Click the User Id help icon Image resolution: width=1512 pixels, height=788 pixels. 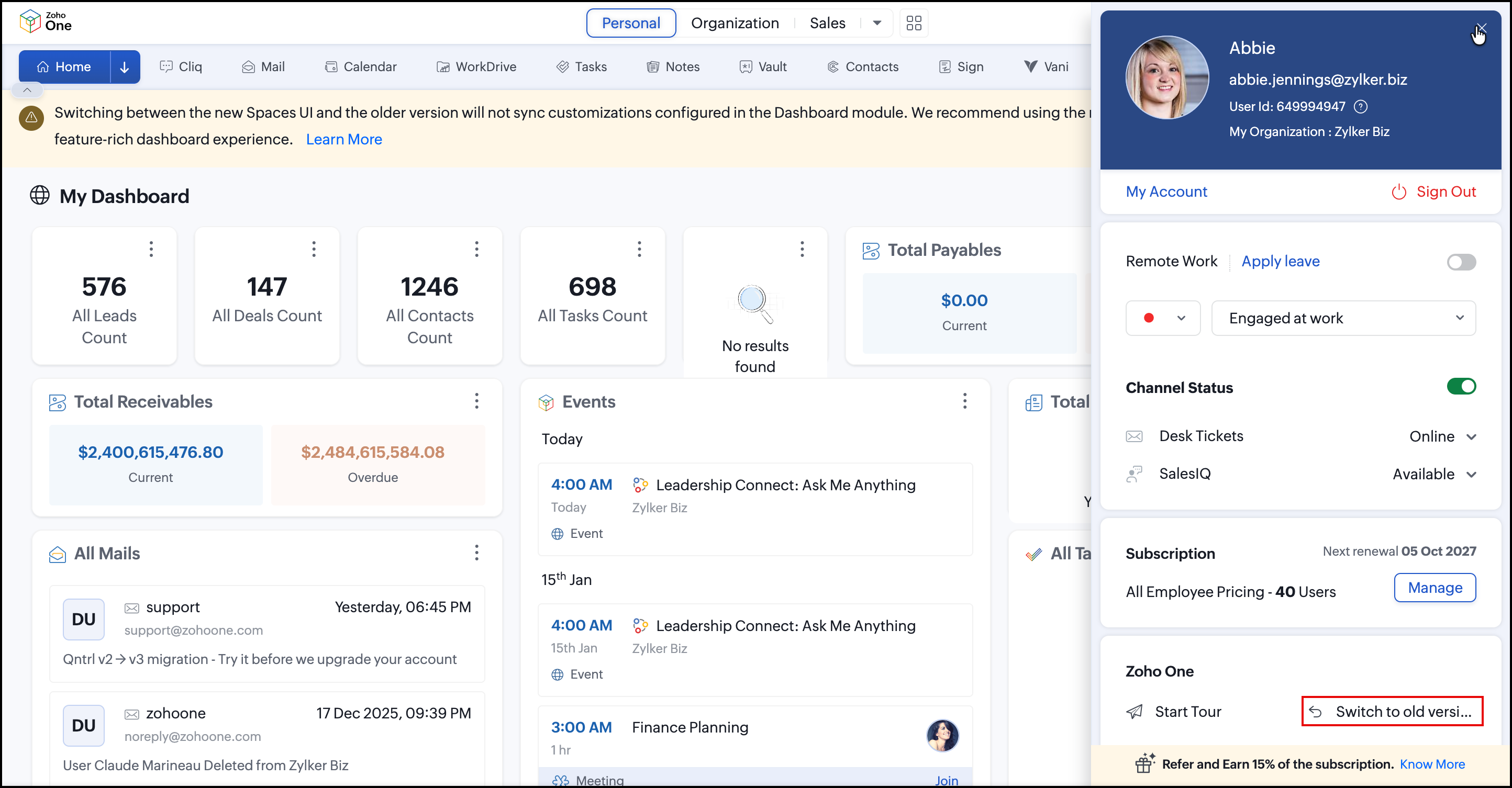click(x=1360, y=107)
